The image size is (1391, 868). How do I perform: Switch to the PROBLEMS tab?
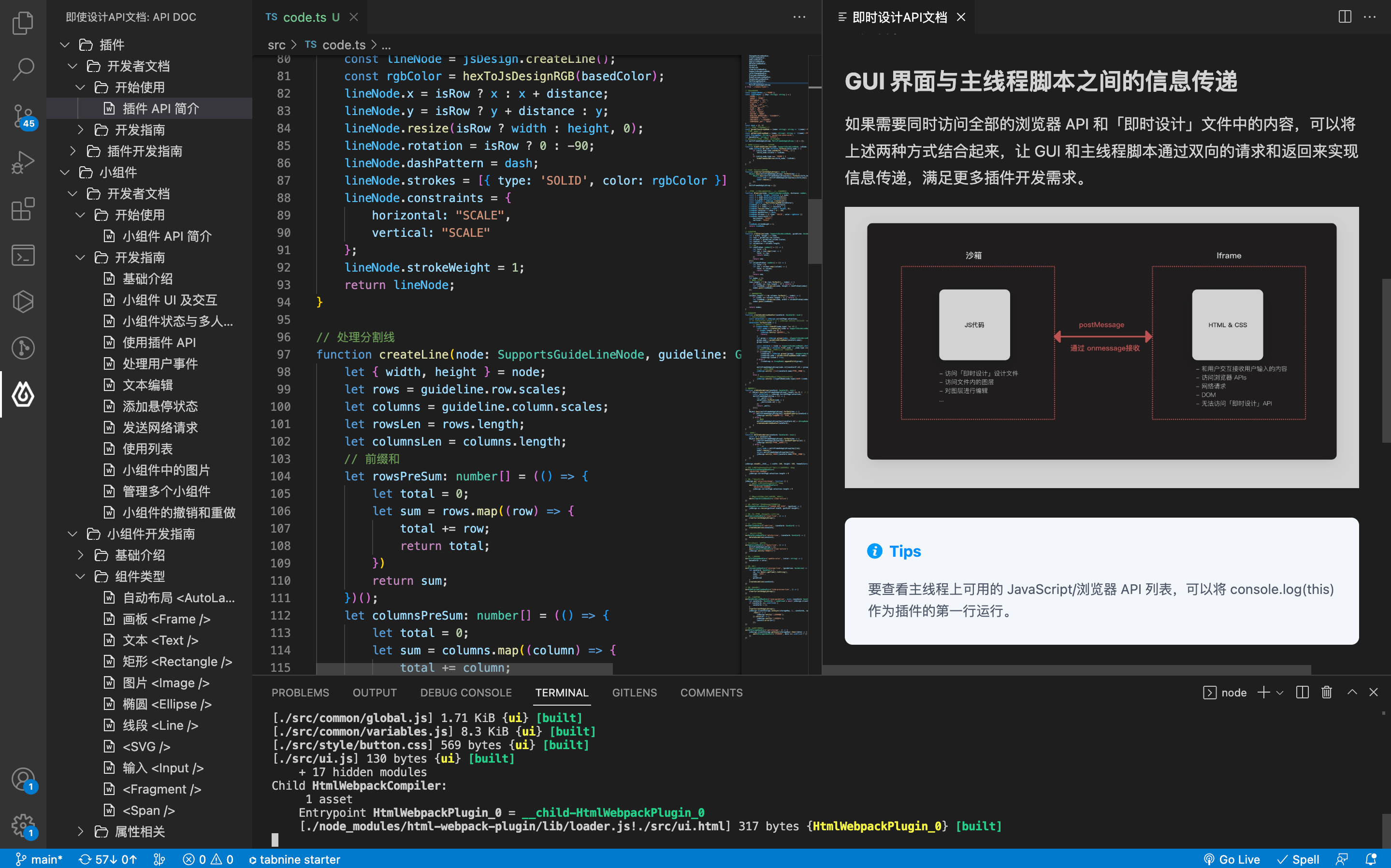click(x=300, y=693)
